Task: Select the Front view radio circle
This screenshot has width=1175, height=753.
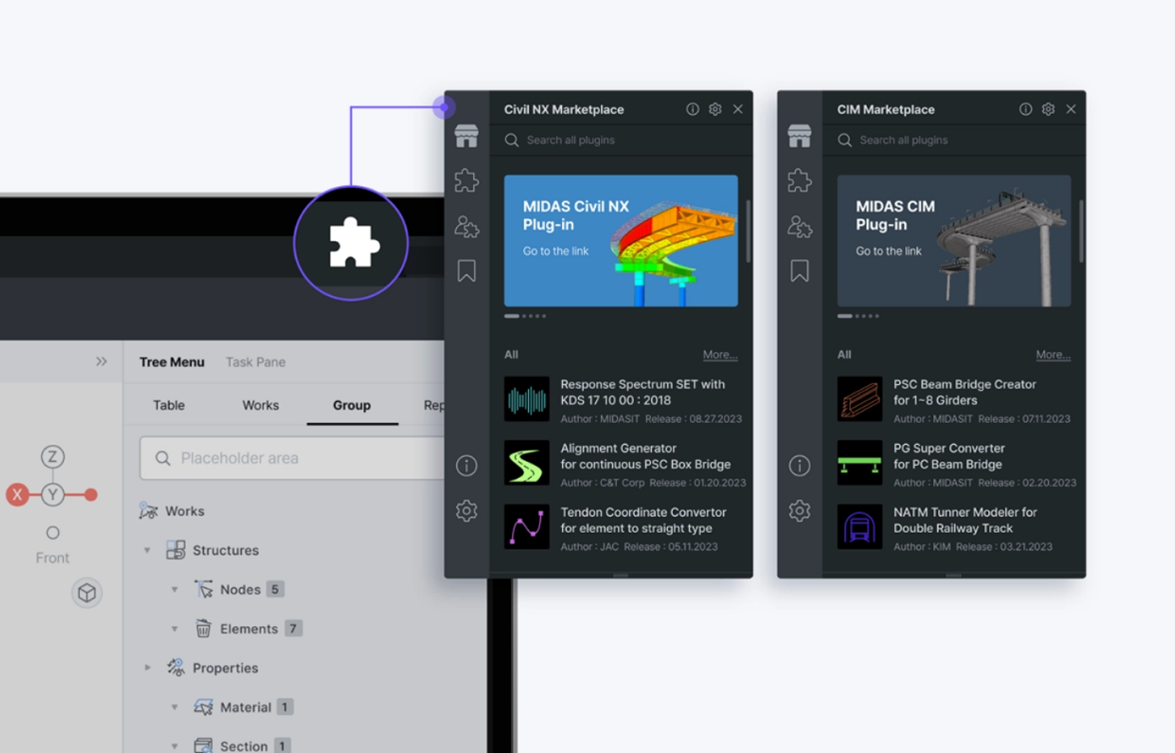Action: [52, 533]
